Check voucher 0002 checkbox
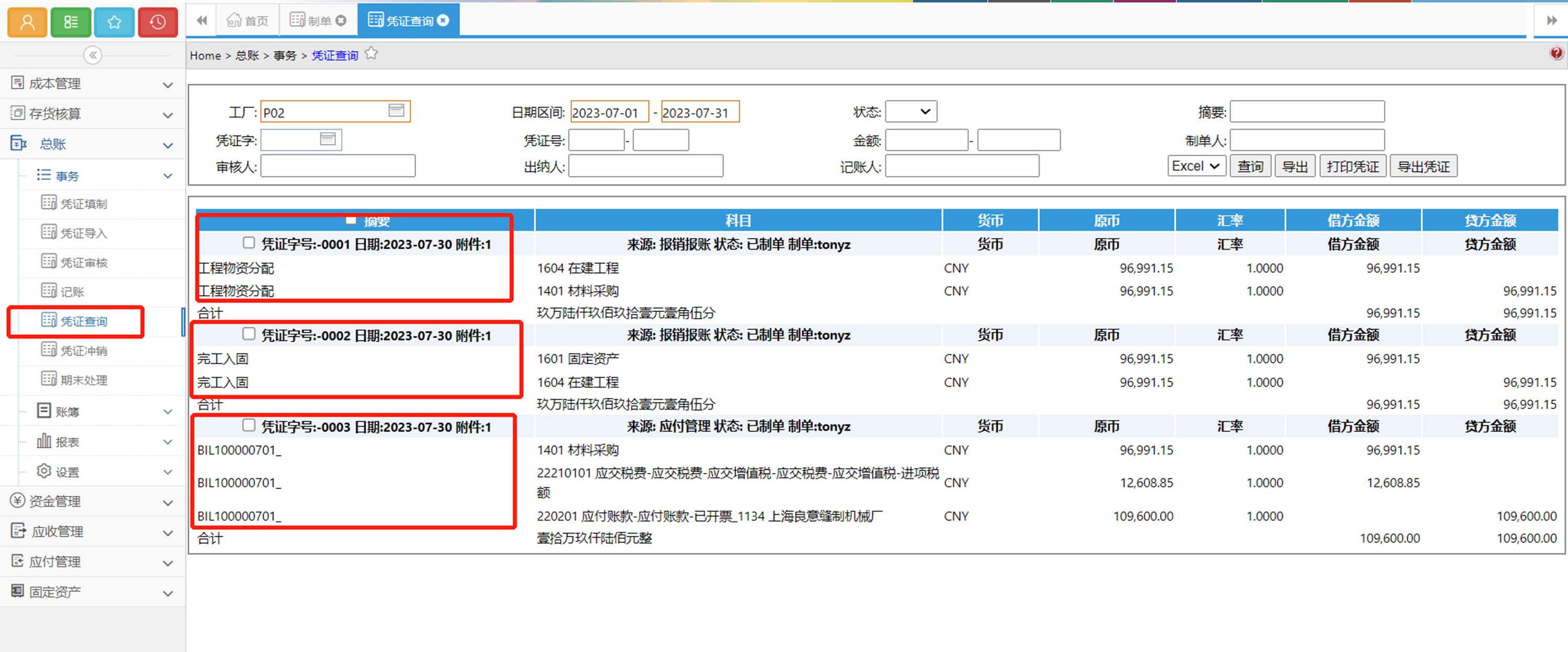 248,334
